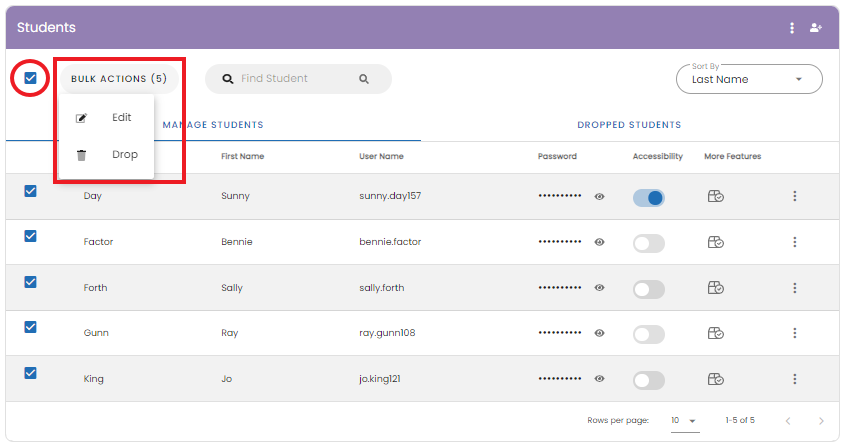Choose Edit from the bulk actions menu
Viewport: 844px width, 442px height.
121,118
